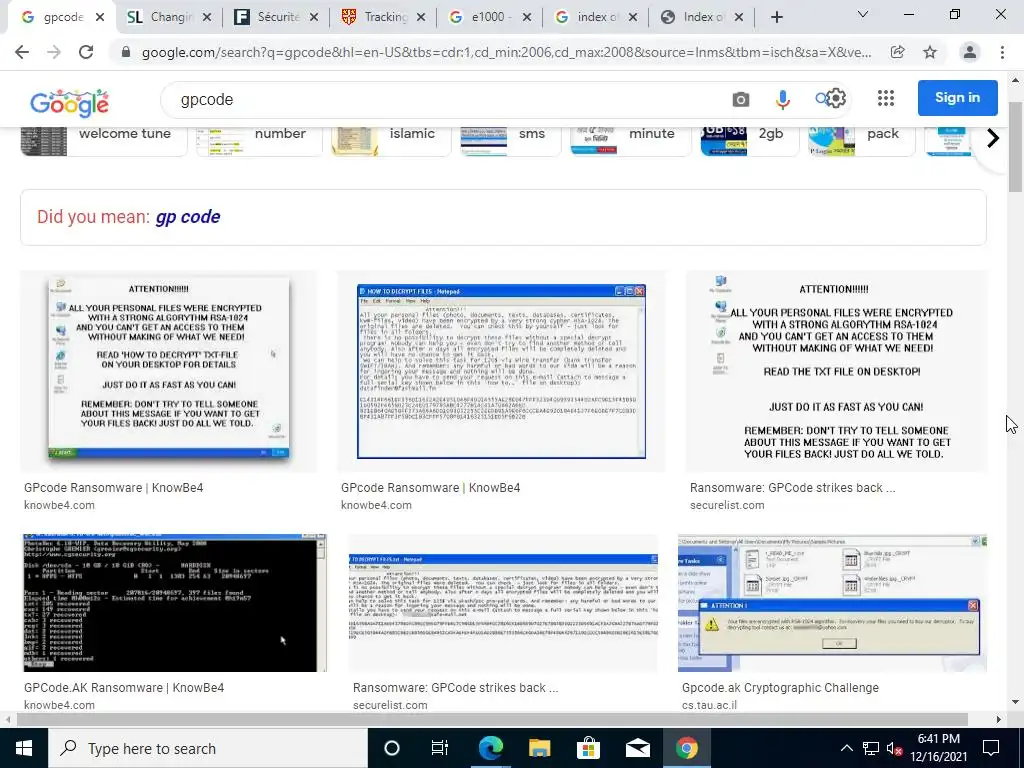The height and width of the screenshot is (768, 1024).
Task: Click the blue search magnifier icon
Action: (822, 99)
